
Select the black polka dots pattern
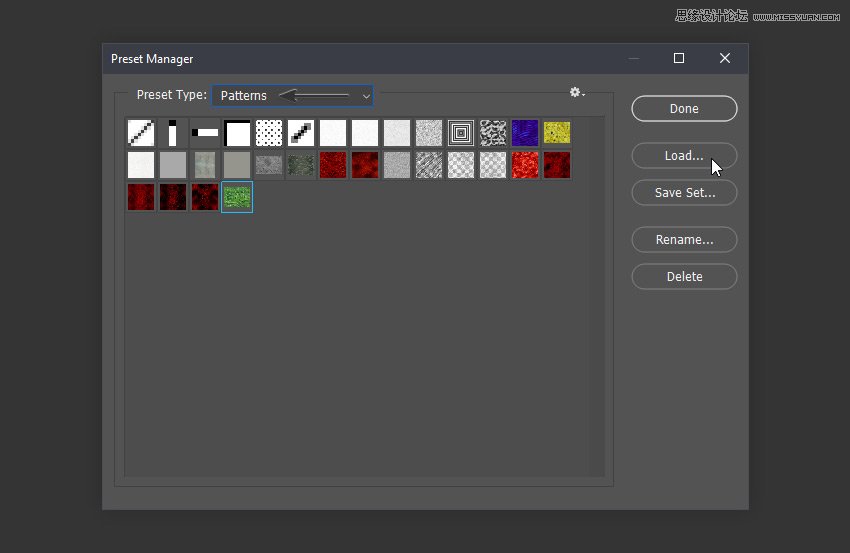coord(269,133)
